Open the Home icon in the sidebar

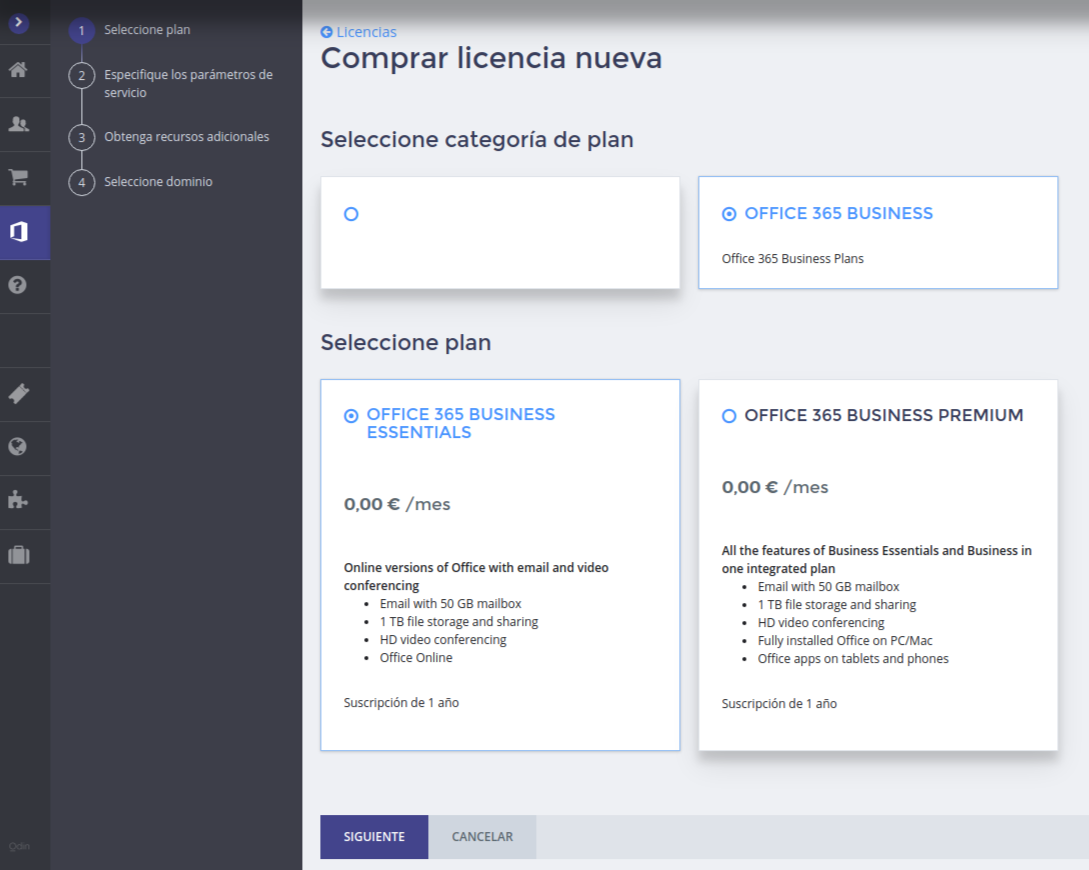[19, 69]
